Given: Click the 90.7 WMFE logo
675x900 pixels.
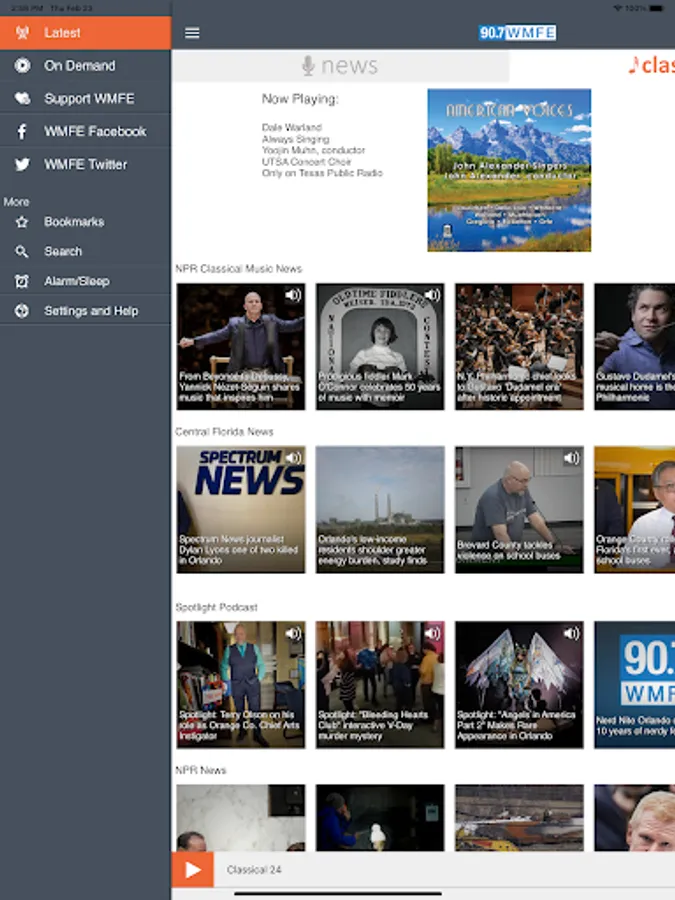Looking at the screenshot, I should [517, 33].
